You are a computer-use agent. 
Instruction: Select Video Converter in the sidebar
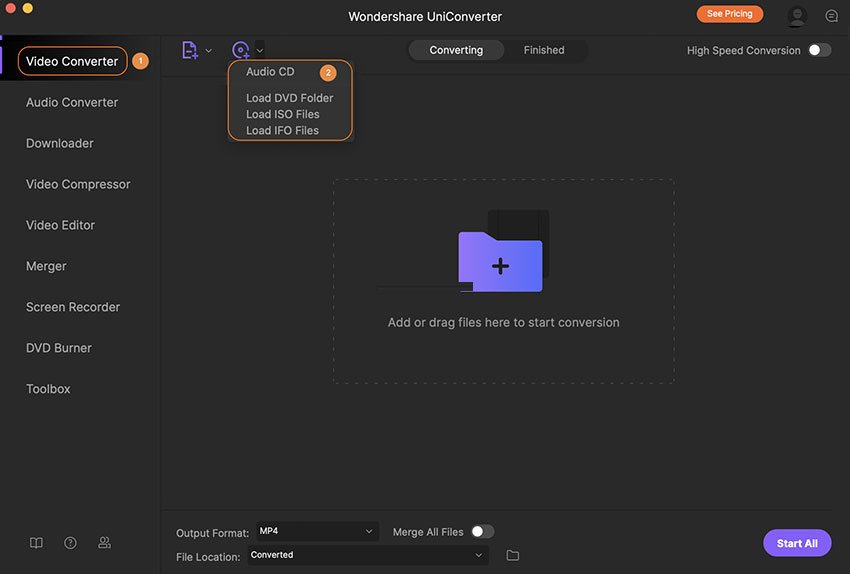coord(72,61)
